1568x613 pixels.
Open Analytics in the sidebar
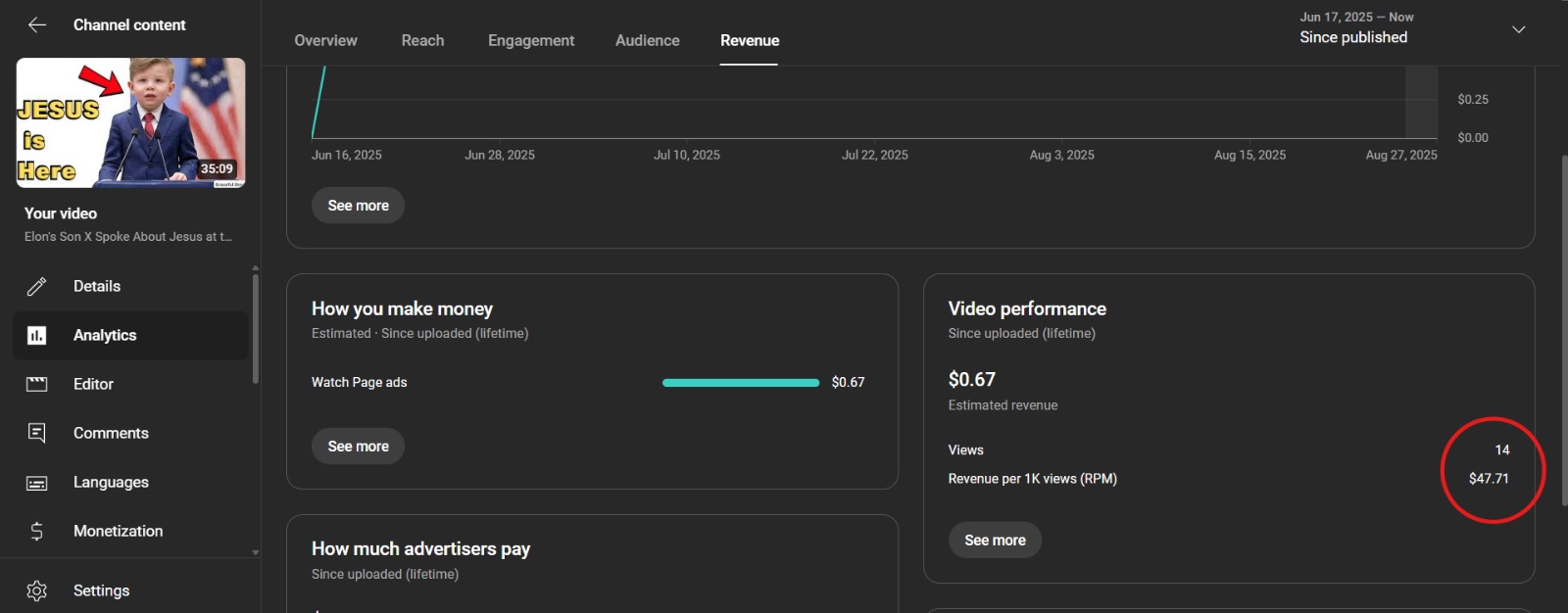coord(131,335)
